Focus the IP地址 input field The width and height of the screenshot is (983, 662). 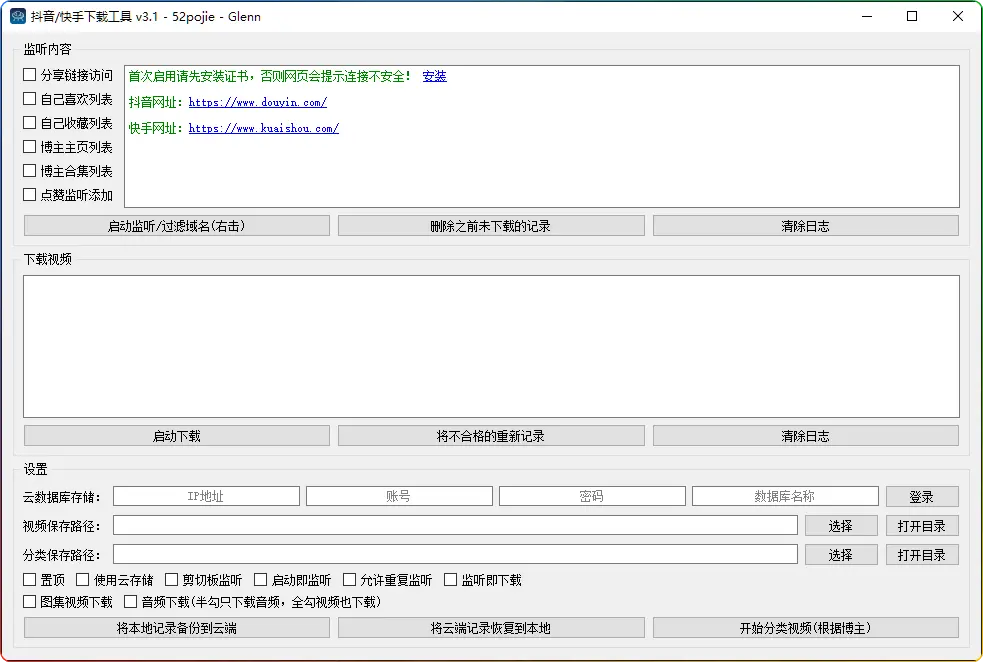[x=206, y=496]
